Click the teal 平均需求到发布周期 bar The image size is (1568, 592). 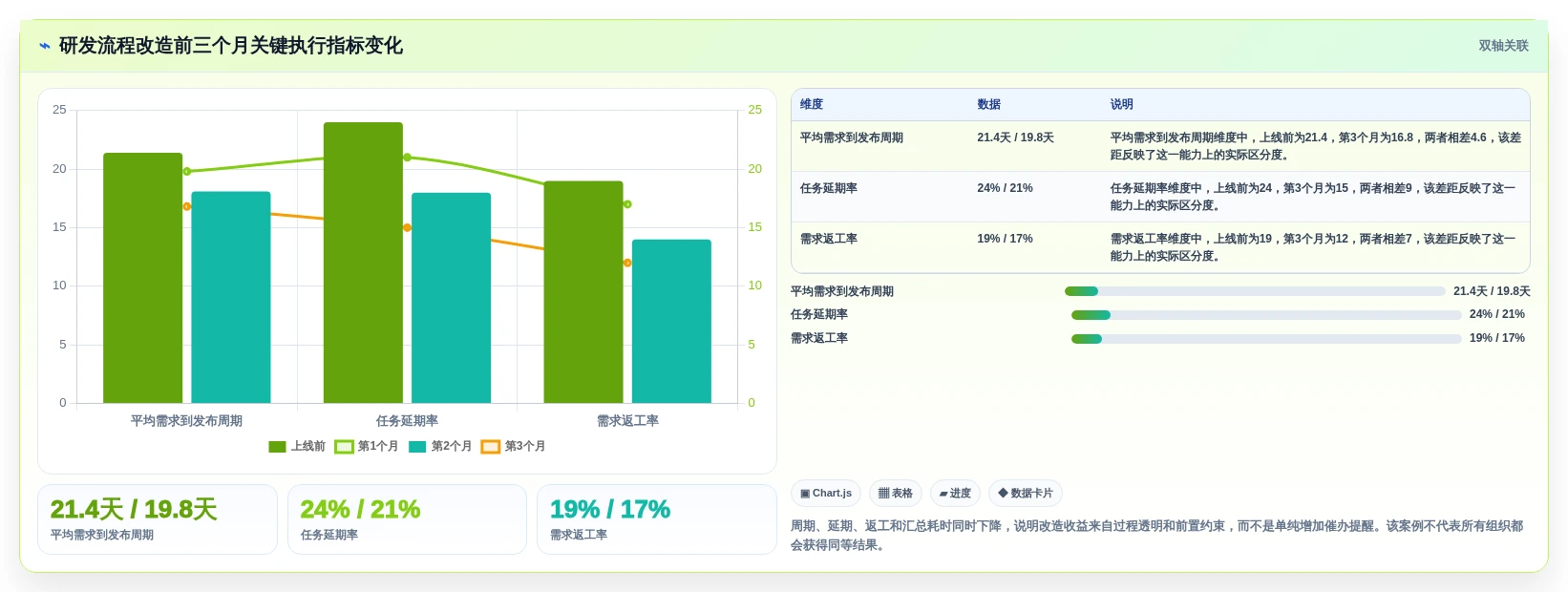pos(231,298)
